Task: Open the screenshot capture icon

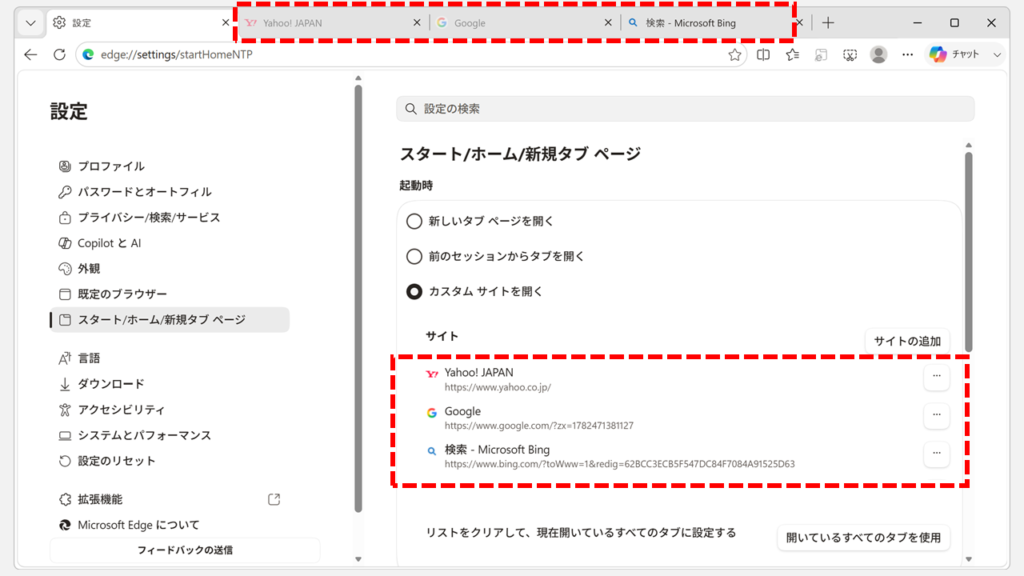Action: [x=850, y=55]
